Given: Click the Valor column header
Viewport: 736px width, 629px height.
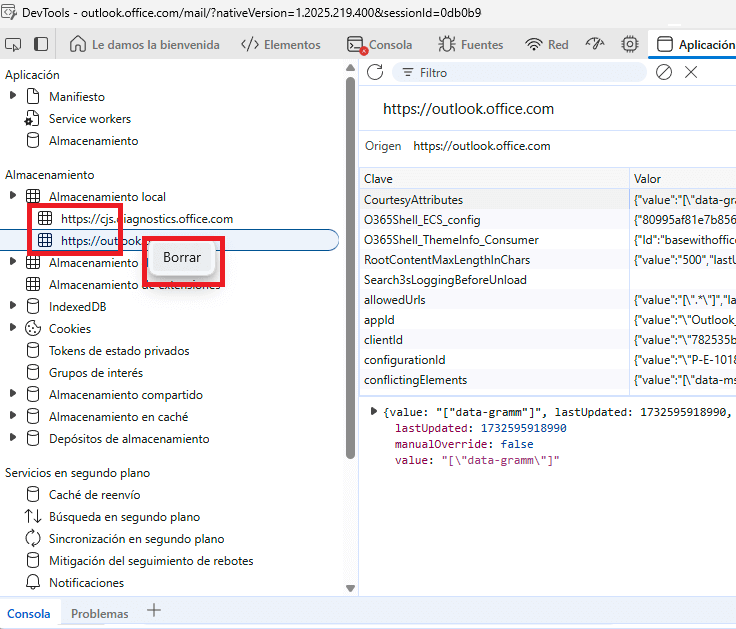Looking at the screenshot, I should click(683, 179).
